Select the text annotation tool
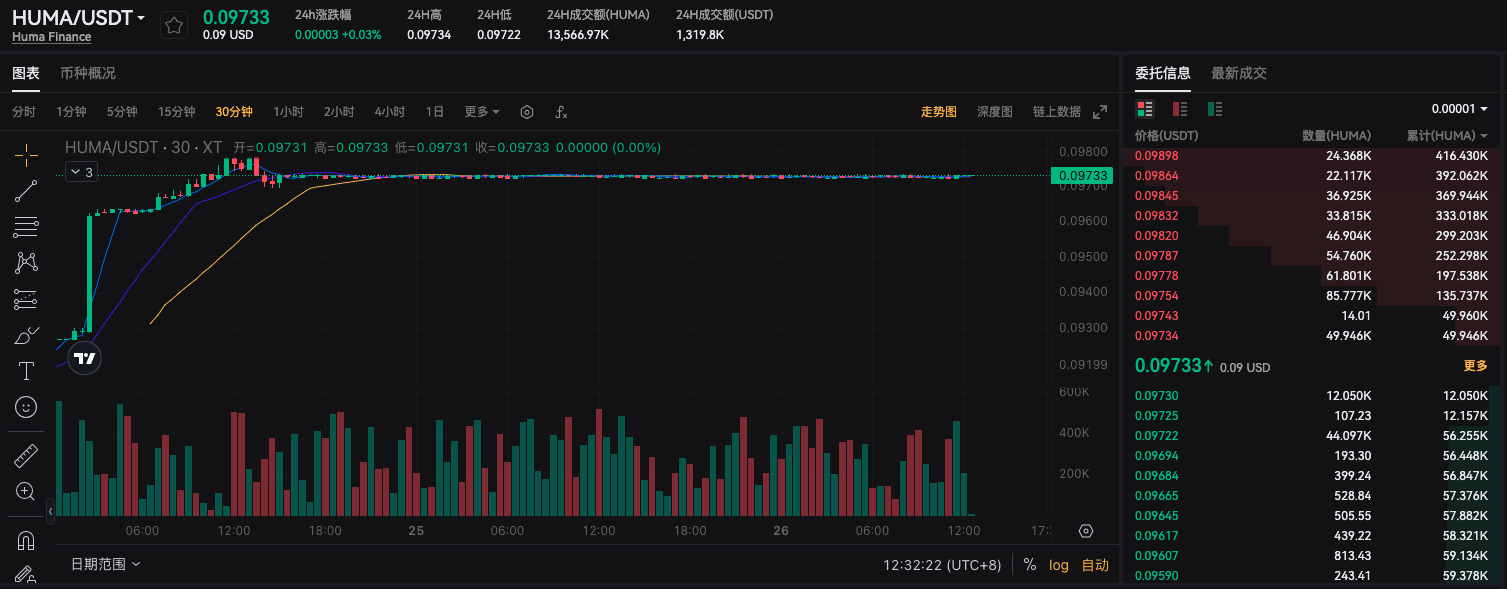The height and width of the screenshot is (589, 1507). pyautogui.click(x=25, y=370)
